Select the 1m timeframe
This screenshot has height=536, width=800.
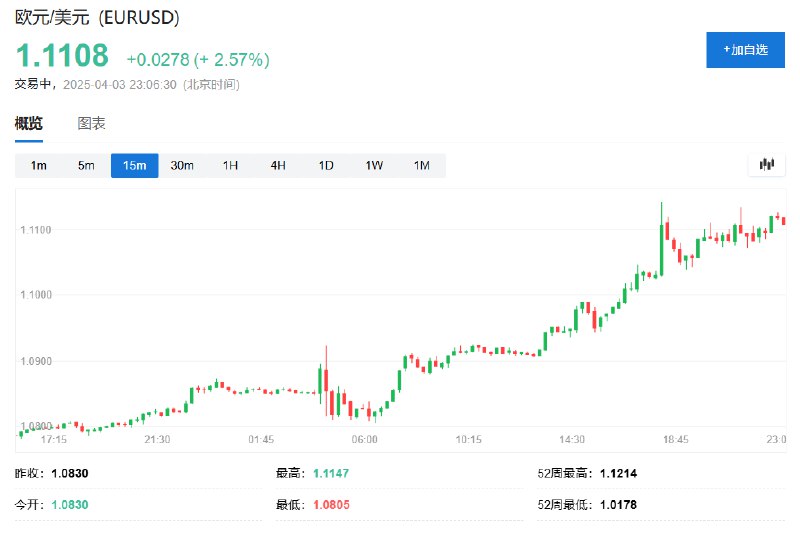[39, 166]
